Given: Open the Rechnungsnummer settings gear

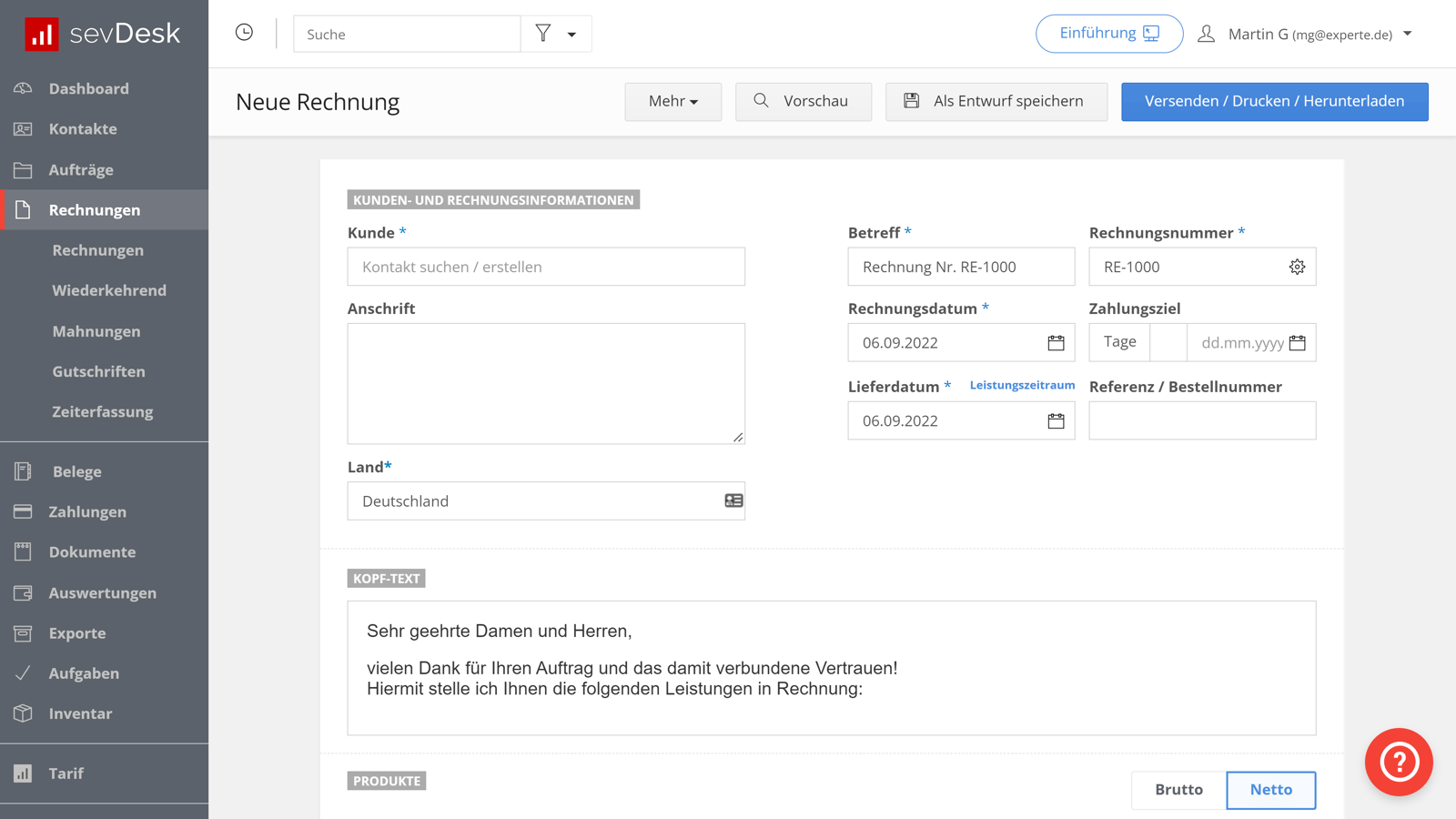Looking at the screenshot, I should coord(1296,267).
